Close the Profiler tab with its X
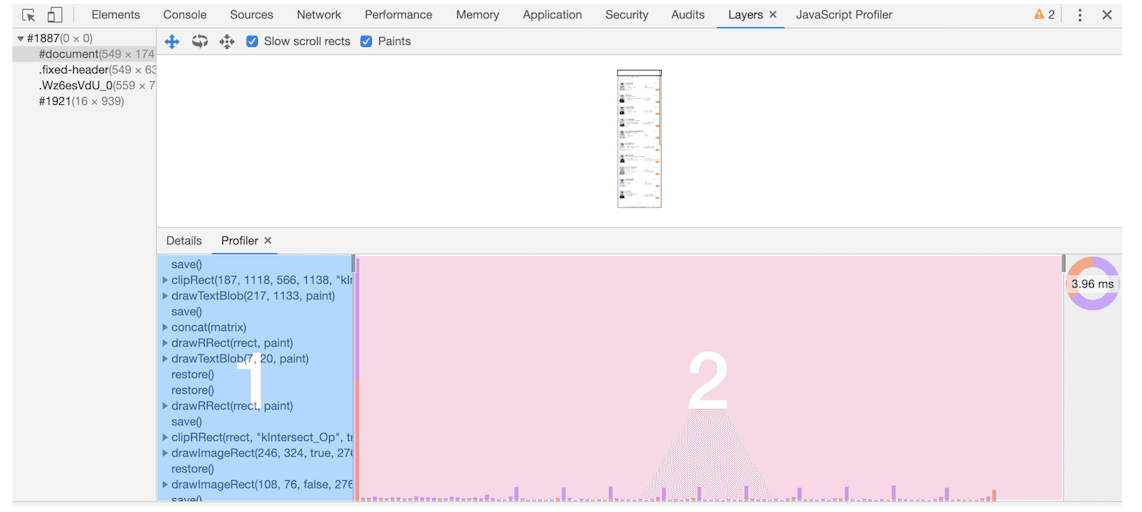The height and width of the screenshot is (512, 1142). click(268, 241)
